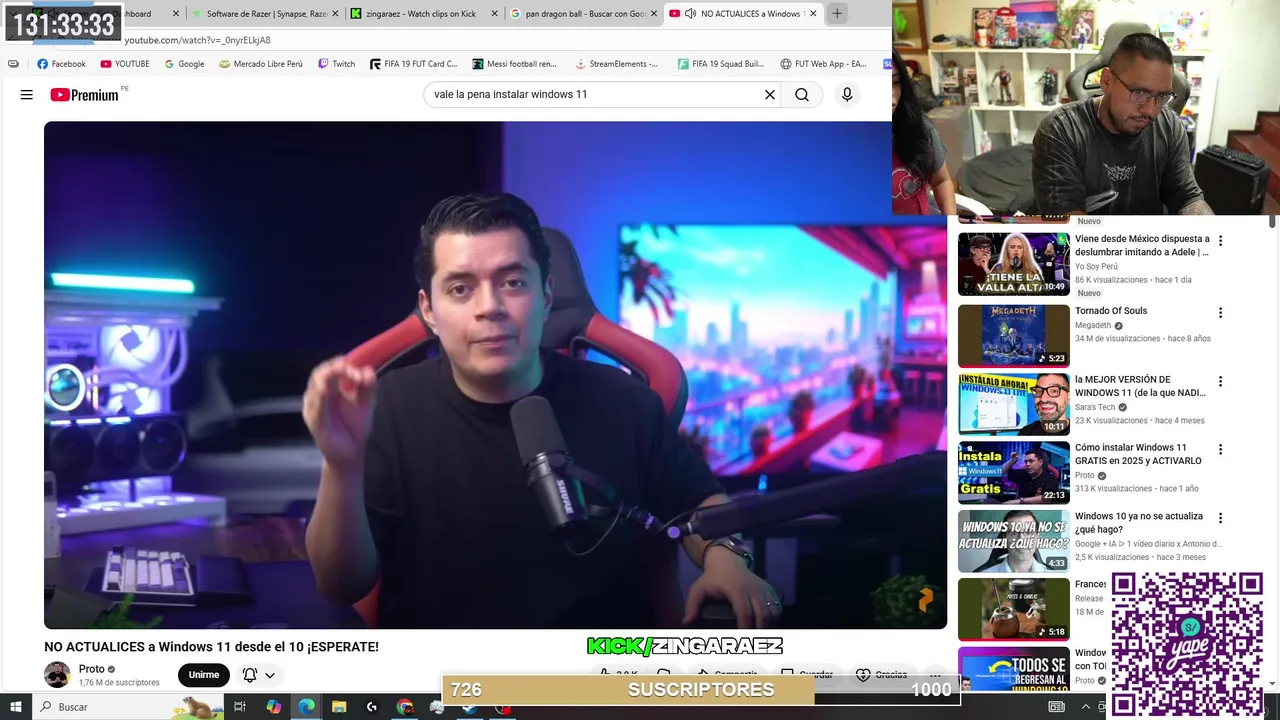Show hidden system tray icons chevron
Screen dimensions: 1280x720
coord(1086,707)
